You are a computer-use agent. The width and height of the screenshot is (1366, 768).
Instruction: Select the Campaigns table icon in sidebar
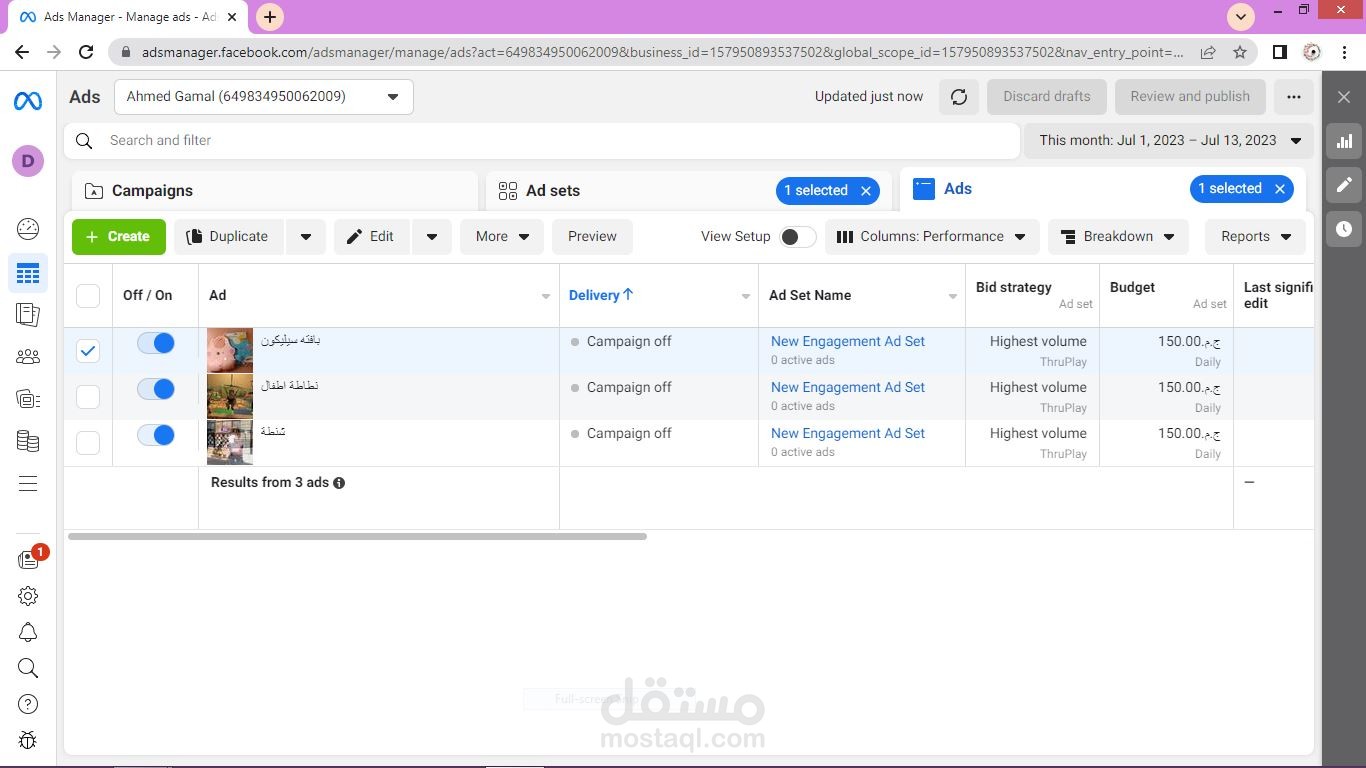(28, 272)
